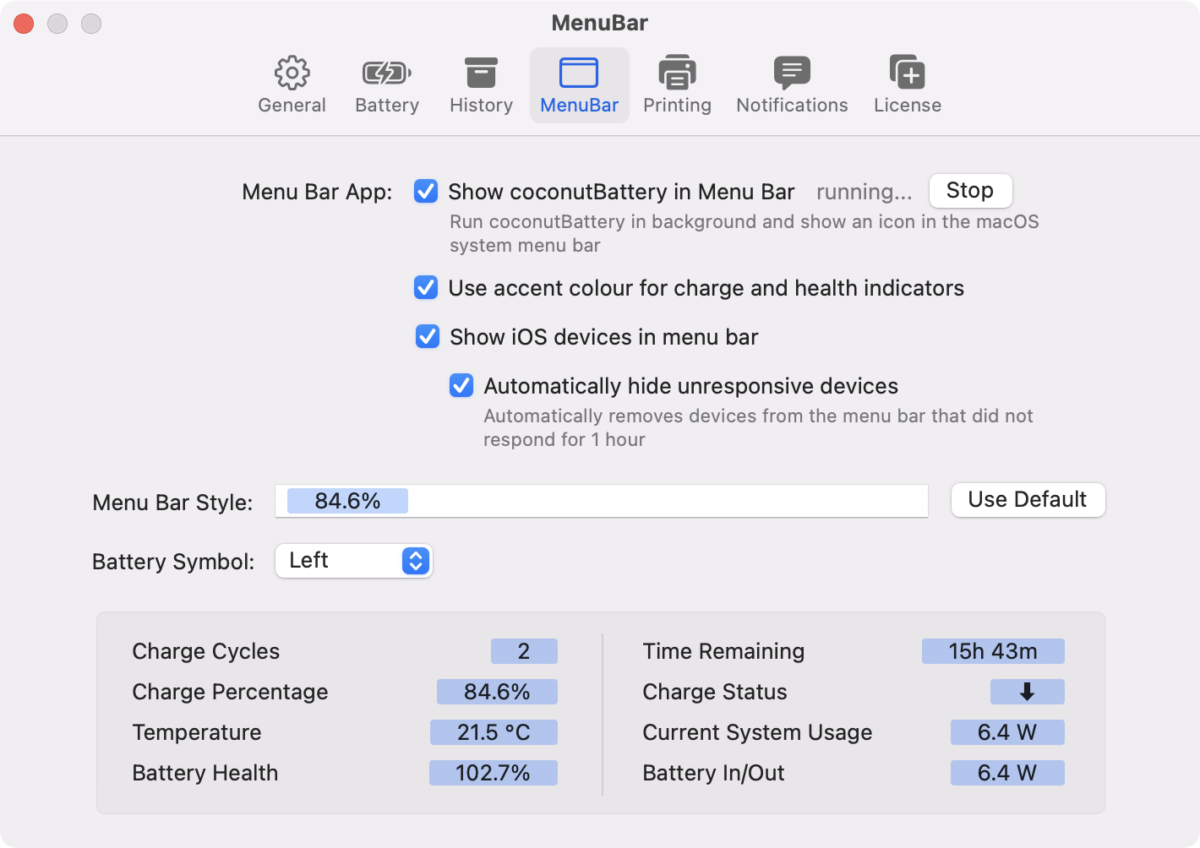Screen dimensions: 1200x848
Task: Open the History archive box icon
Action: [481, 73]
